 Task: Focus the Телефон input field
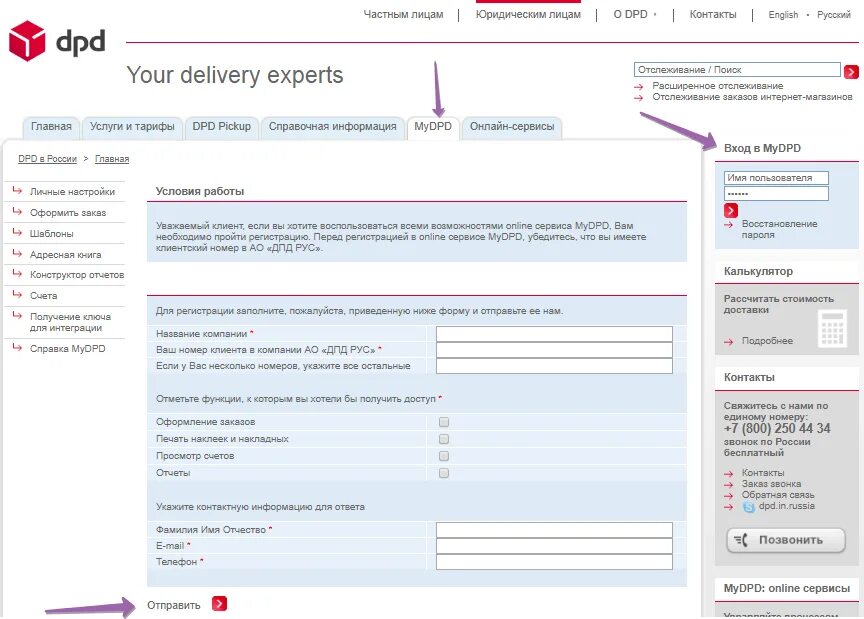554,562
